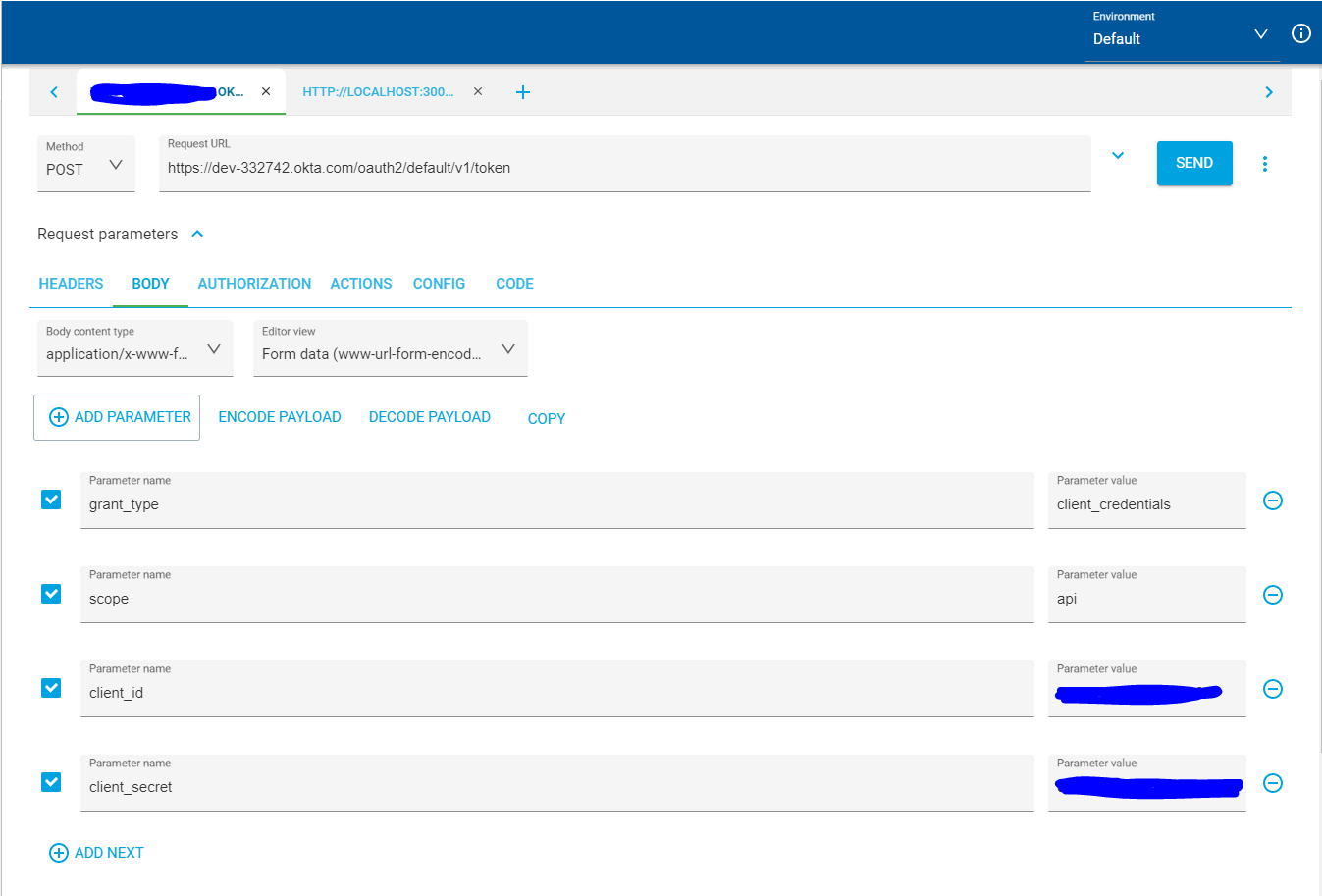The height and width of the screenshot is (896, 1322).
Task: Open the HEADERS tab
Action: (x=71, y=284)
